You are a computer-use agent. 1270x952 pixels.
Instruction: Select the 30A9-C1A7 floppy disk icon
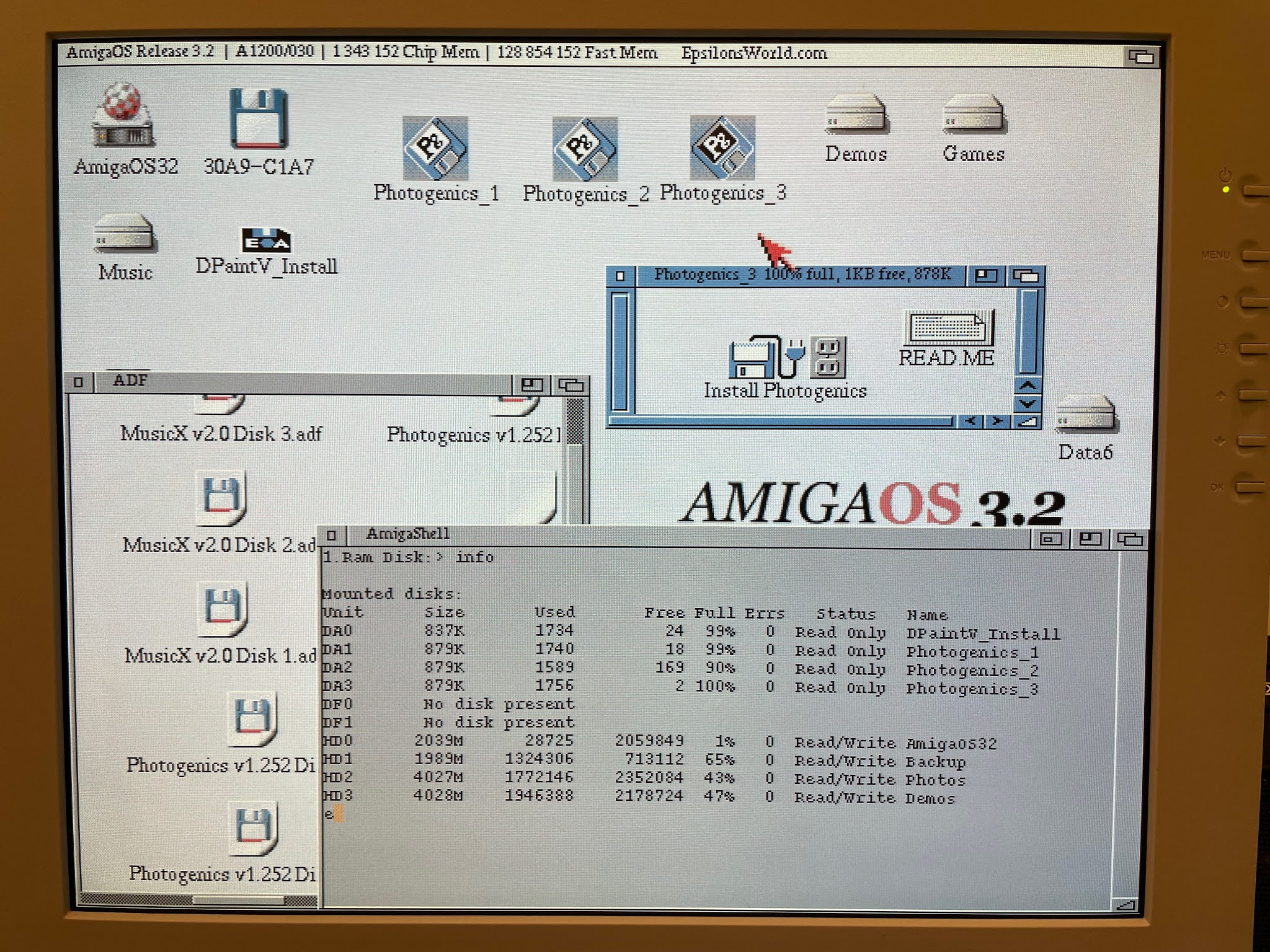(x=259, y=119)
